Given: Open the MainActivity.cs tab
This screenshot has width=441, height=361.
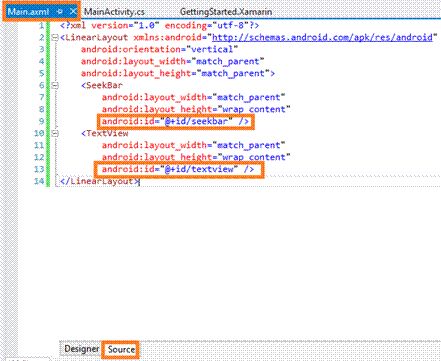Looking at the screenshot, I should tap(114, 12).
